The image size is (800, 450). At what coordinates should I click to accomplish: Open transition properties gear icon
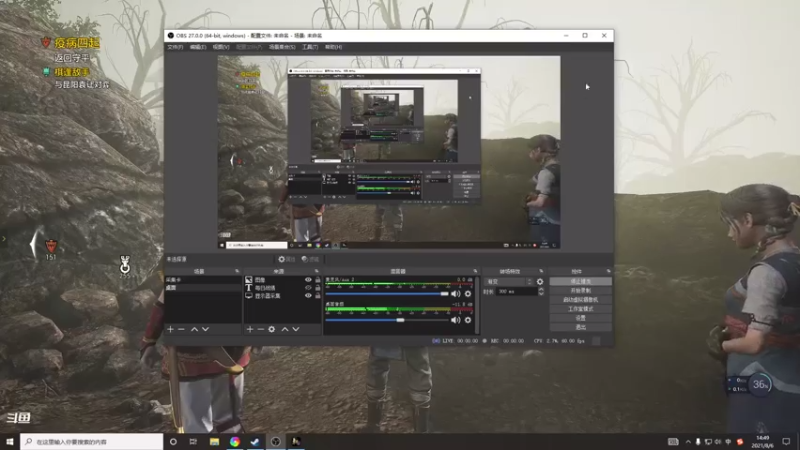coord(540,282)
